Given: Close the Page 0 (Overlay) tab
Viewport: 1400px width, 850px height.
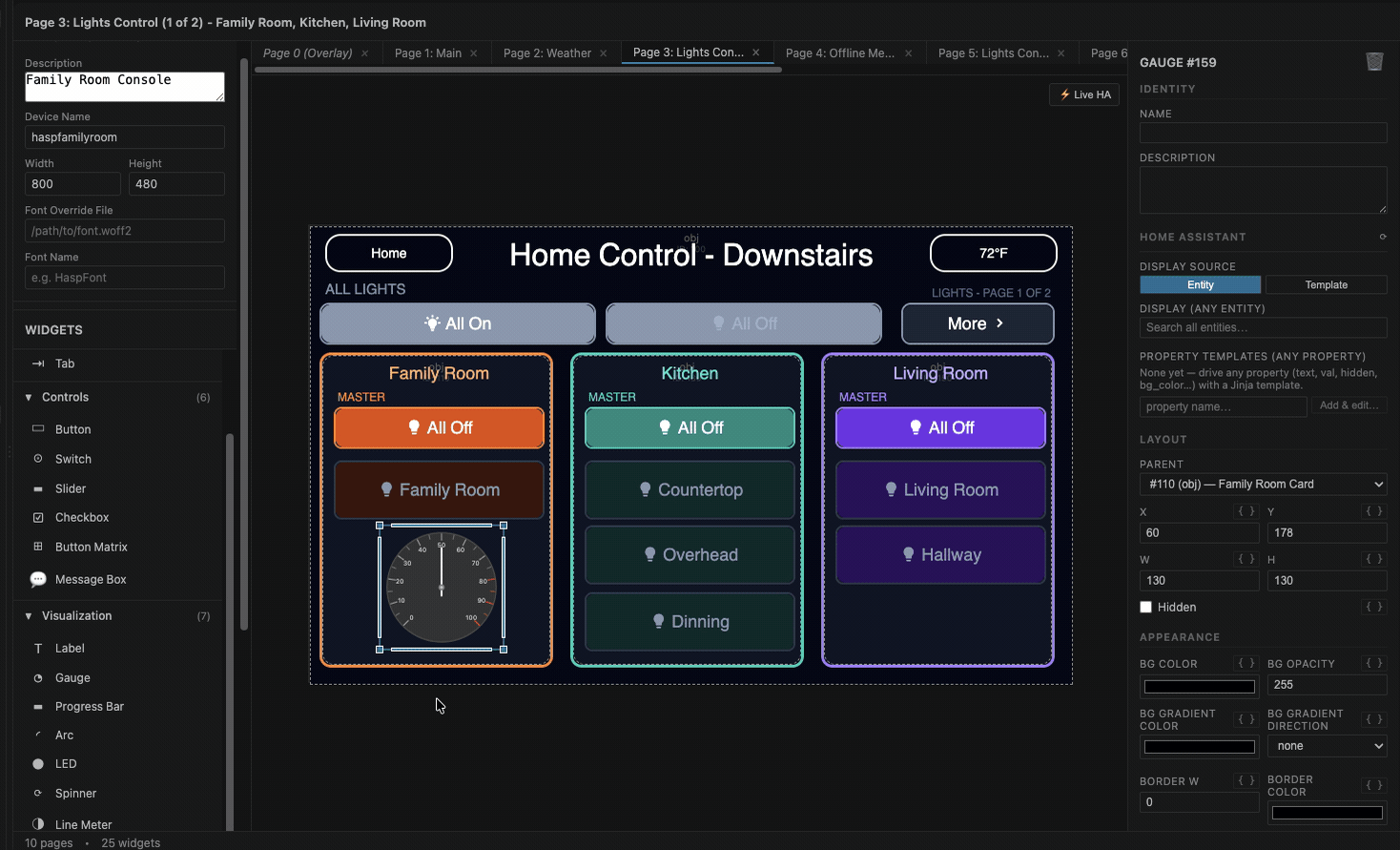Looking at the screenshot, I should click(x=364, y=53).
